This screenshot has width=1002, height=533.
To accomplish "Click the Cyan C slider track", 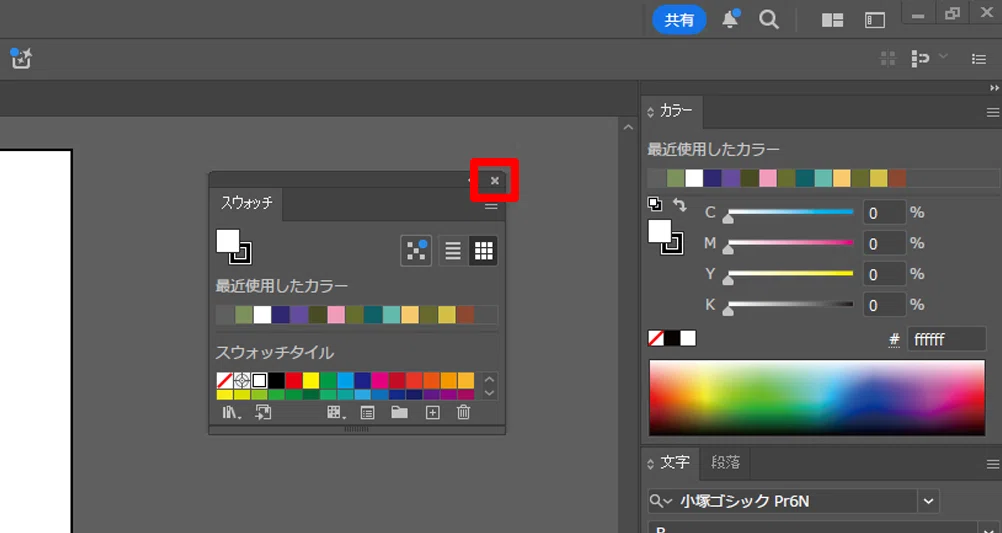I will click(790, 212).
